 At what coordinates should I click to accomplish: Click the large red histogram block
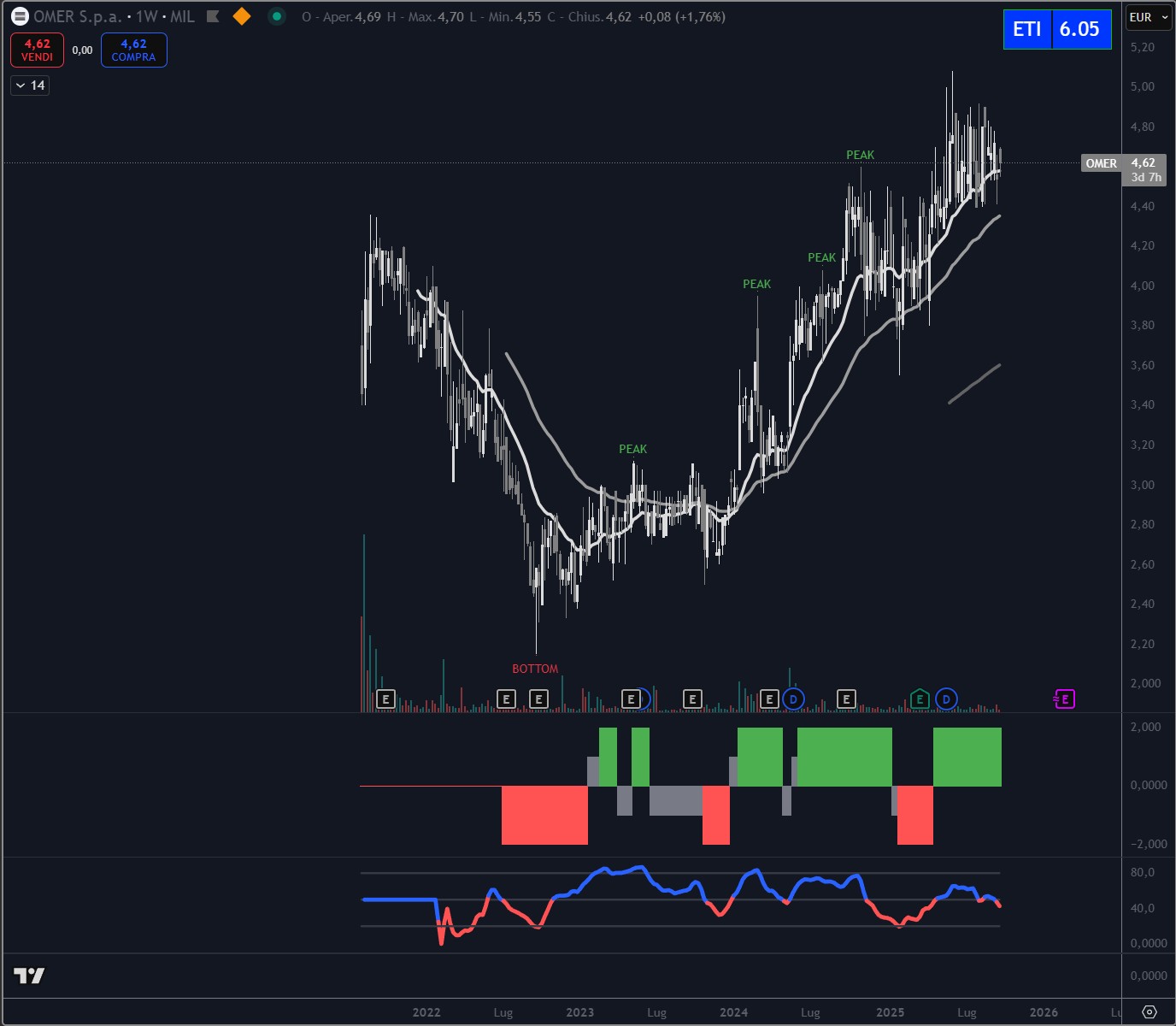point(544,815)
